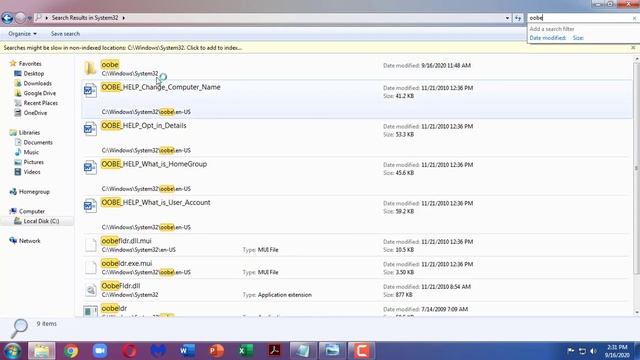
Task: Select Homegroup in navigation pane
Action: click(34, 191)
